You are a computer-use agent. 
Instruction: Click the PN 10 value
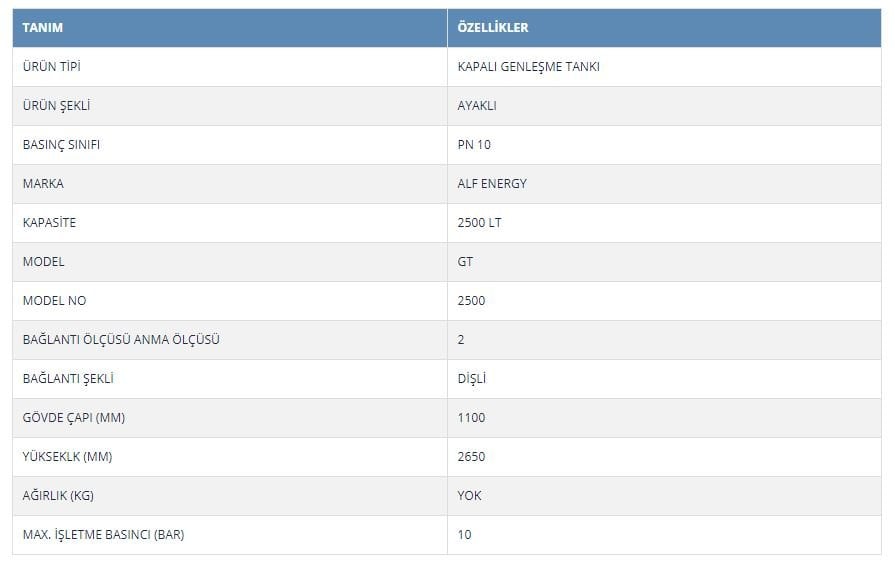coord(474,145)
